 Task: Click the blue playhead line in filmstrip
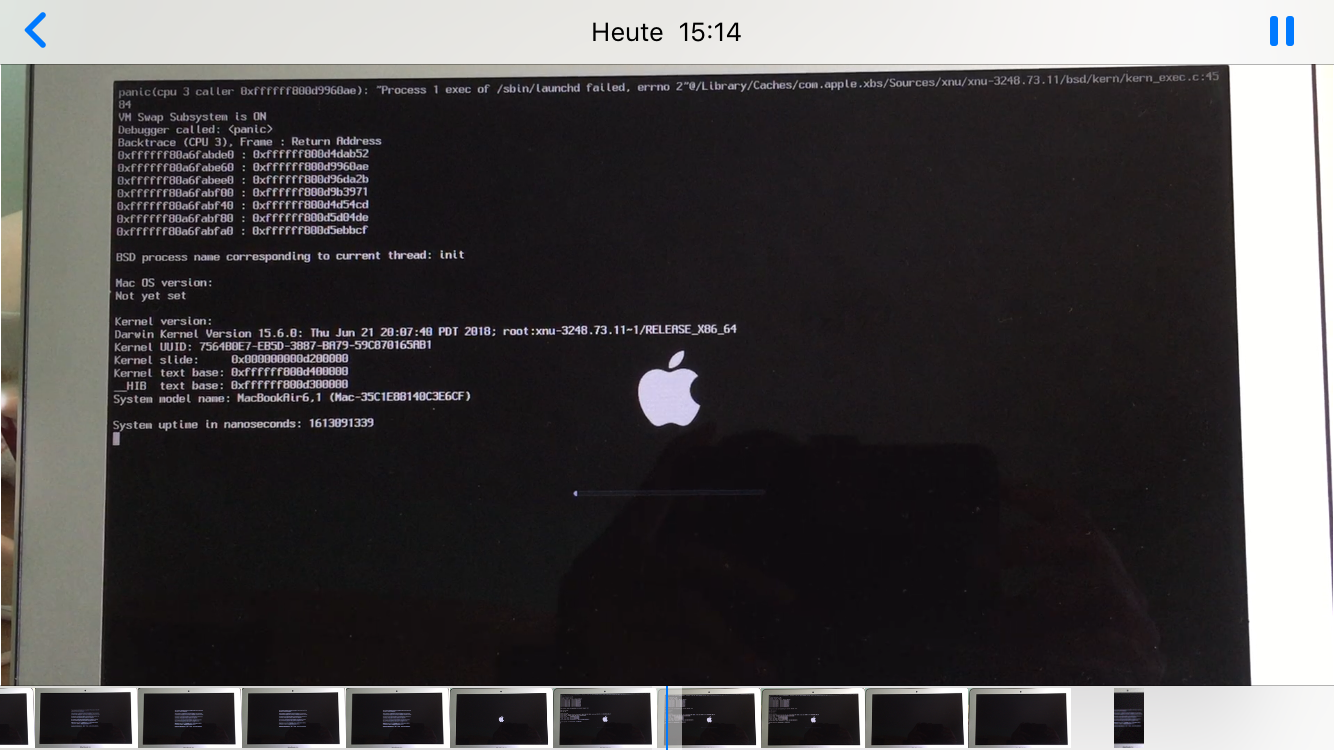tap(666, 717)
